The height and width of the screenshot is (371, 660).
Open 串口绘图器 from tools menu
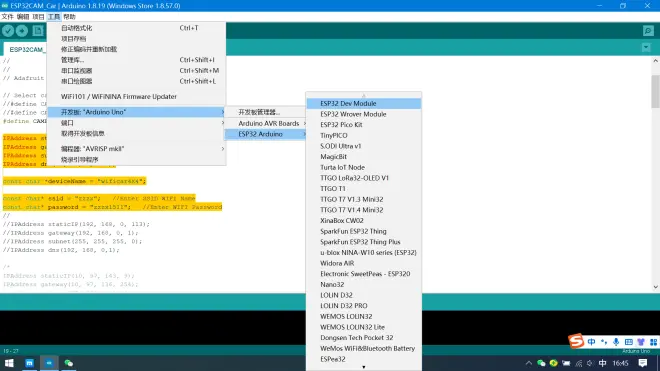[x=136, y=81]
